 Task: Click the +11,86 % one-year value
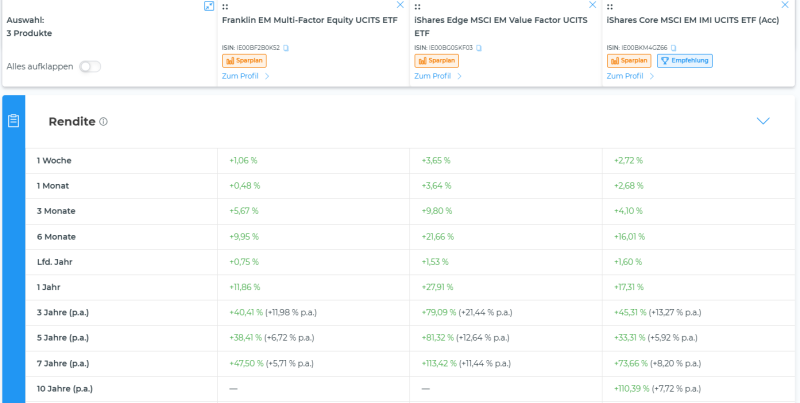click(244, 287)
